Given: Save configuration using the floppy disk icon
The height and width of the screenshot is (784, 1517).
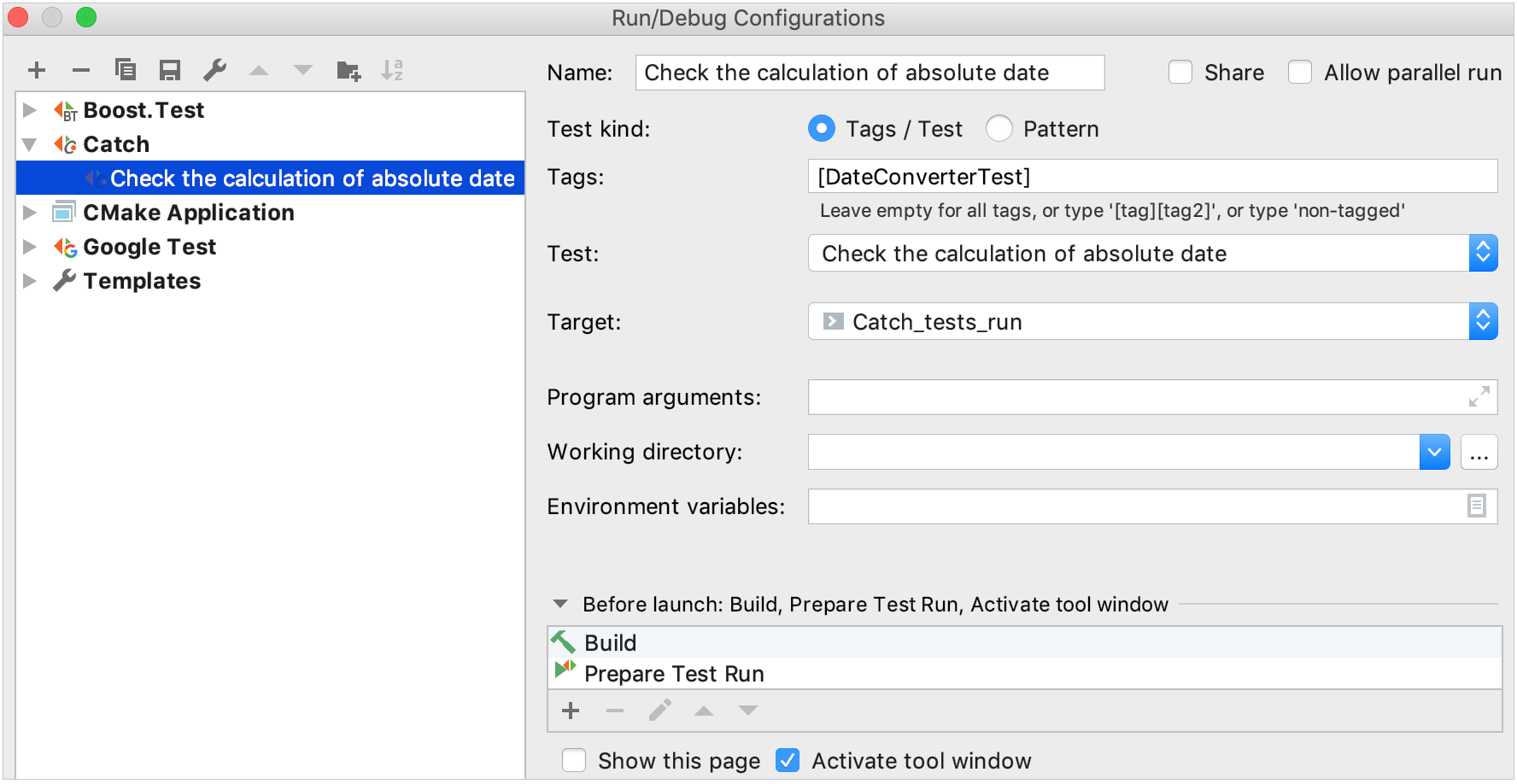Looking at the screenshot, I should (170, 70).
